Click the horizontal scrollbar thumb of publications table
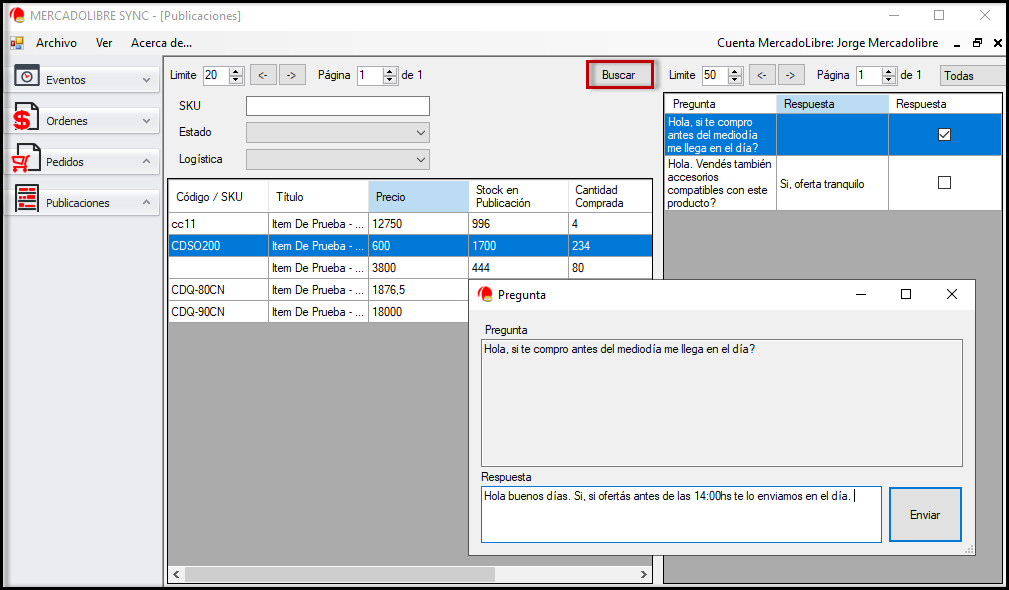Image resolution: width=1009 pixels, height=590 pixels. (x=340, y=574)
